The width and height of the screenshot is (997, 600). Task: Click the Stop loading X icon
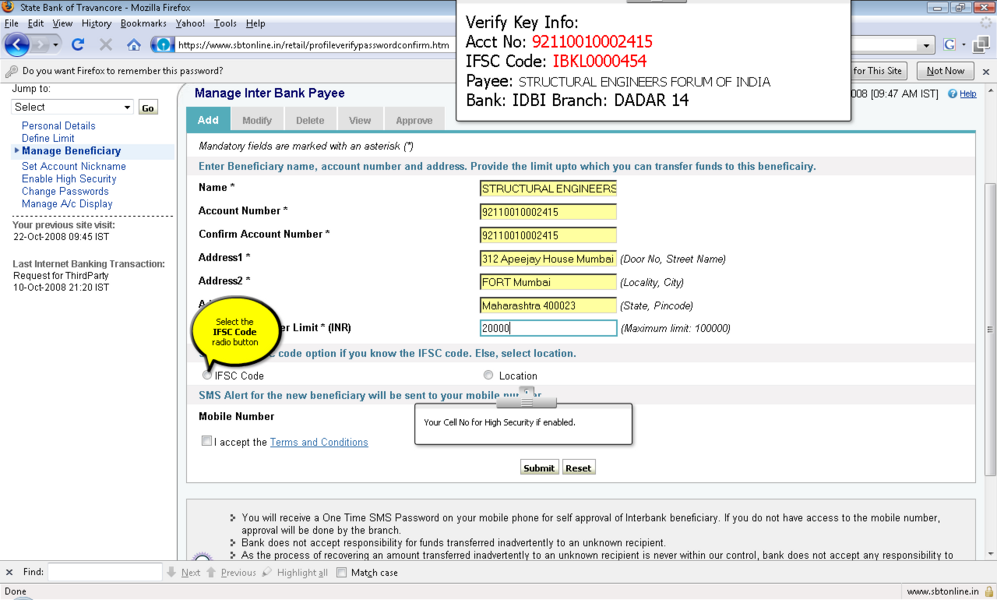coord(105,45)
